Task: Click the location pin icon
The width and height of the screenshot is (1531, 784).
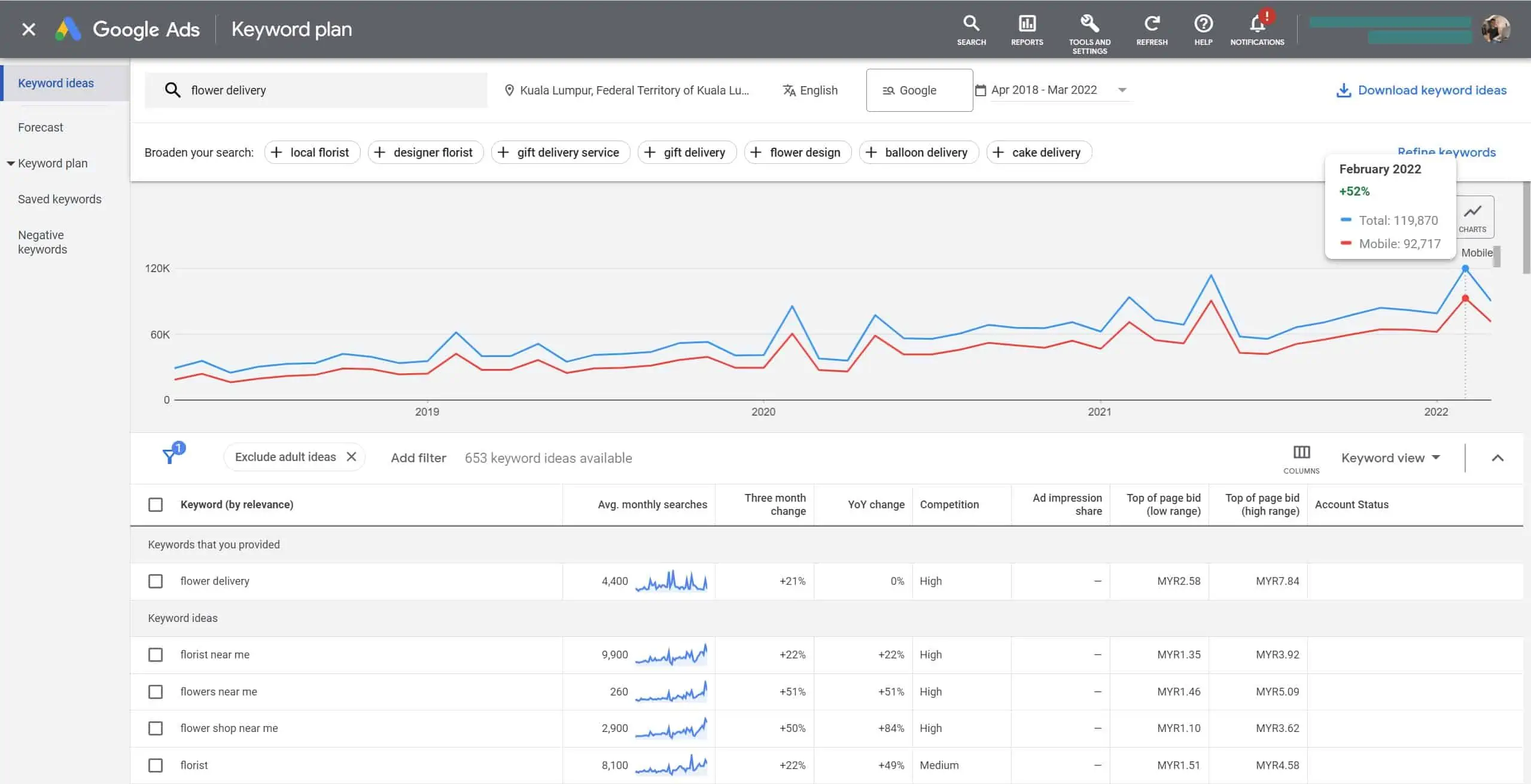Action: 509,90
